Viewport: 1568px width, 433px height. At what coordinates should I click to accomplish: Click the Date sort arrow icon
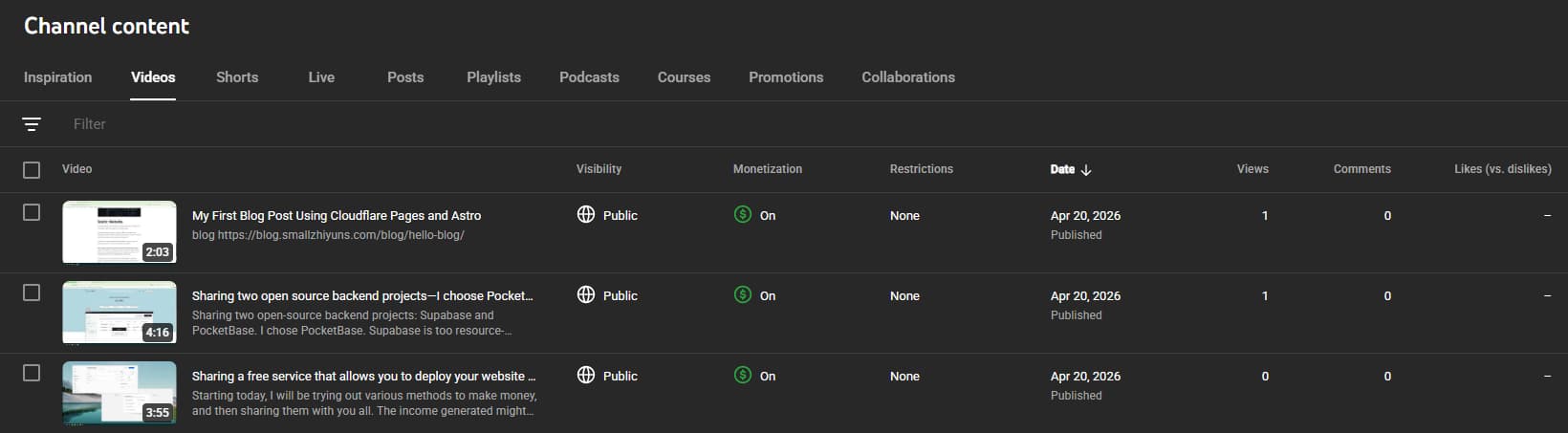tap(1086, 169)
